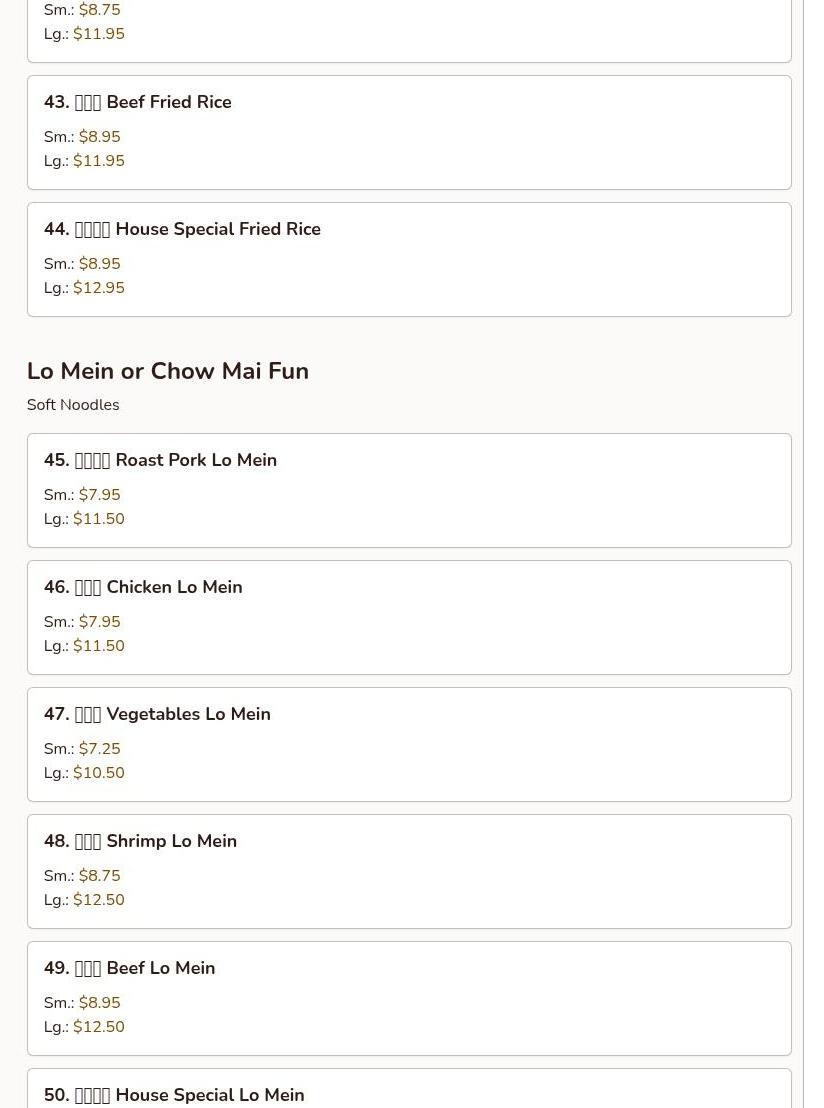Choose Beef Fried Rice large price $11.95

98,161
